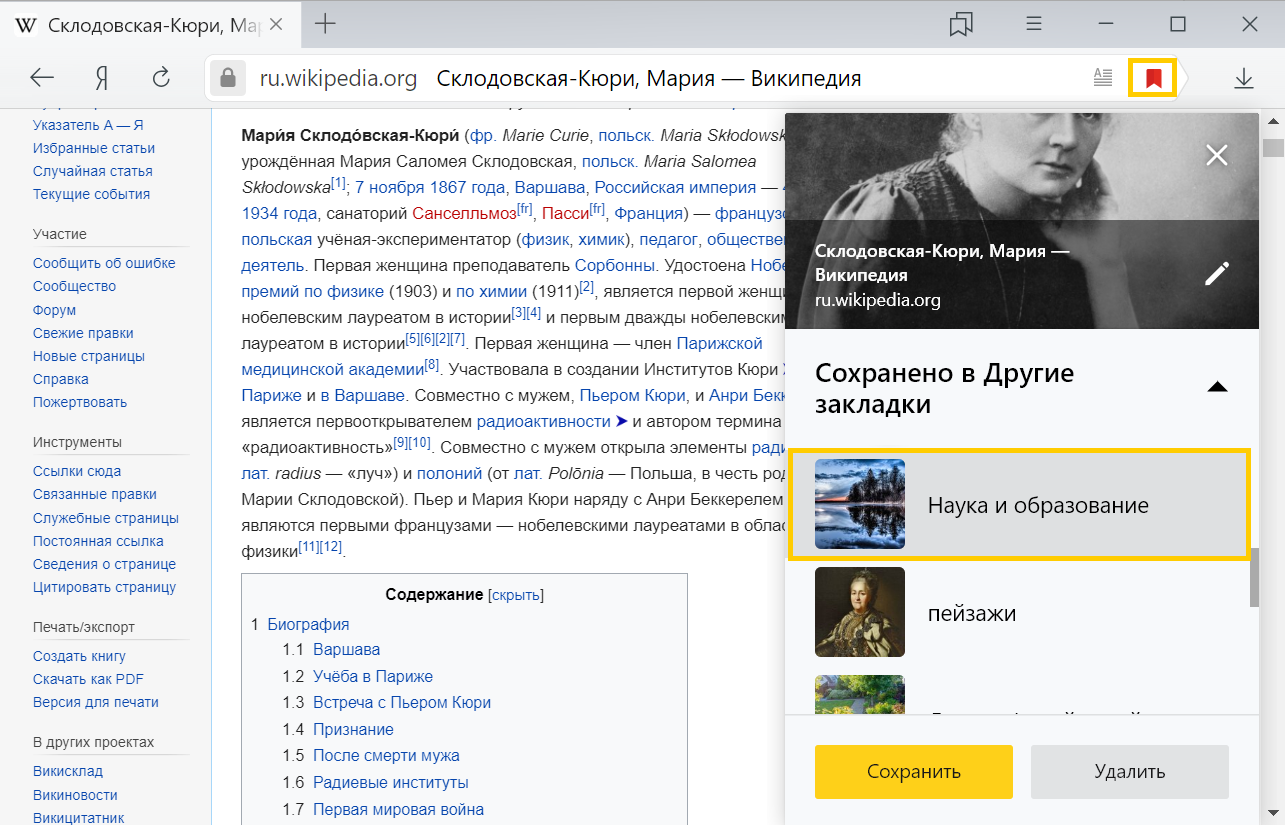
Task: Open the 'полоний' article link
Action: [450, 472]
